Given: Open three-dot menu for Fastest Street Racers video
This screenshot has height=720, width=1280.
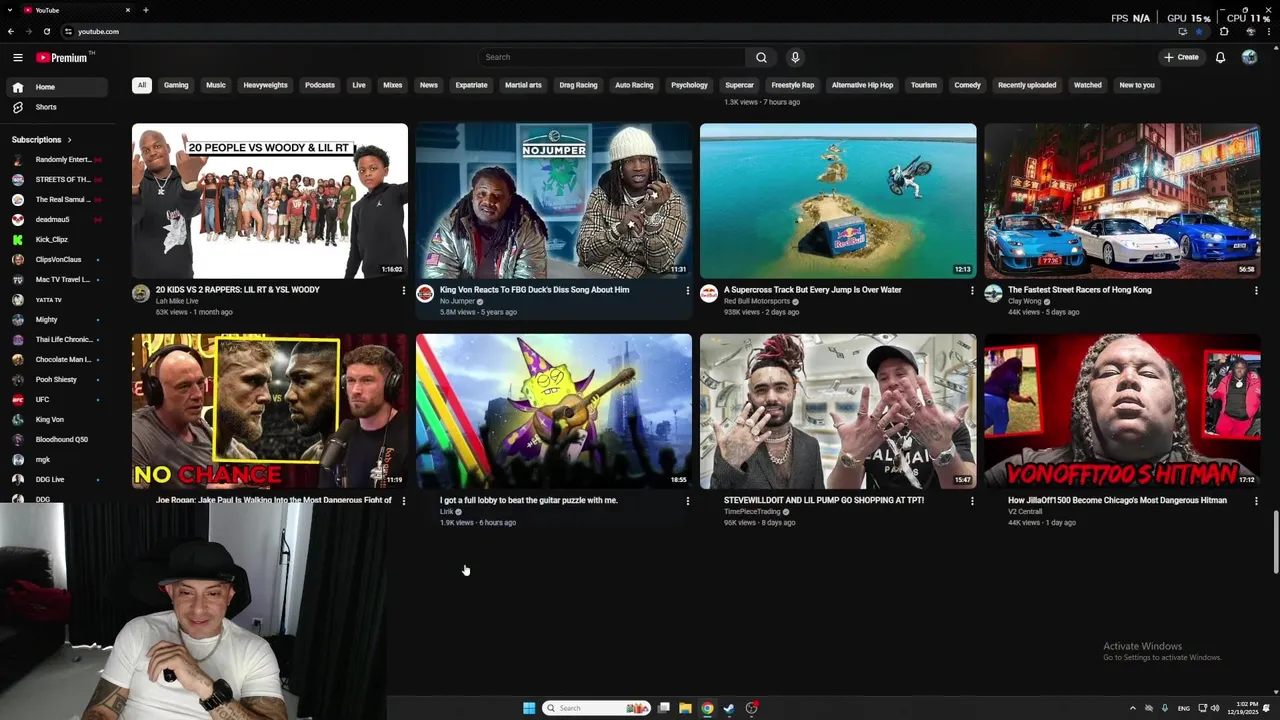Looking at the screenshot, I should tap(1256, 291).
